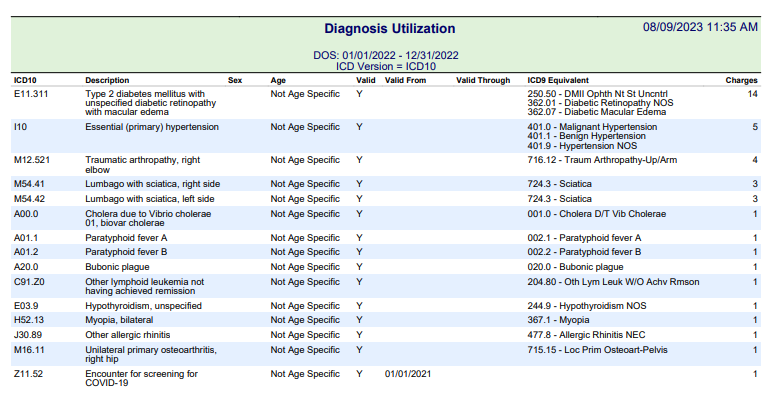
Task: Select the I10 hypertension code cell
Action: (x=21, y=127)
